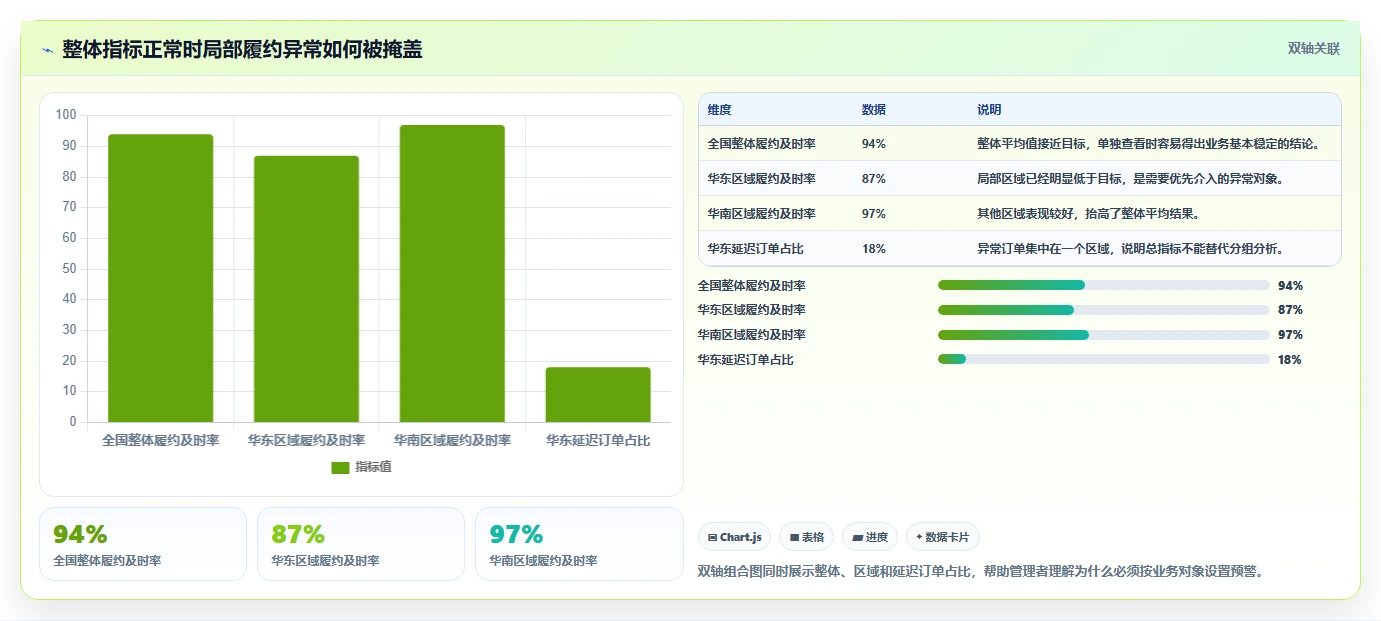
Task: Click the progress list label 华南区域履约及时率
Action: click(x=752, y=335)
